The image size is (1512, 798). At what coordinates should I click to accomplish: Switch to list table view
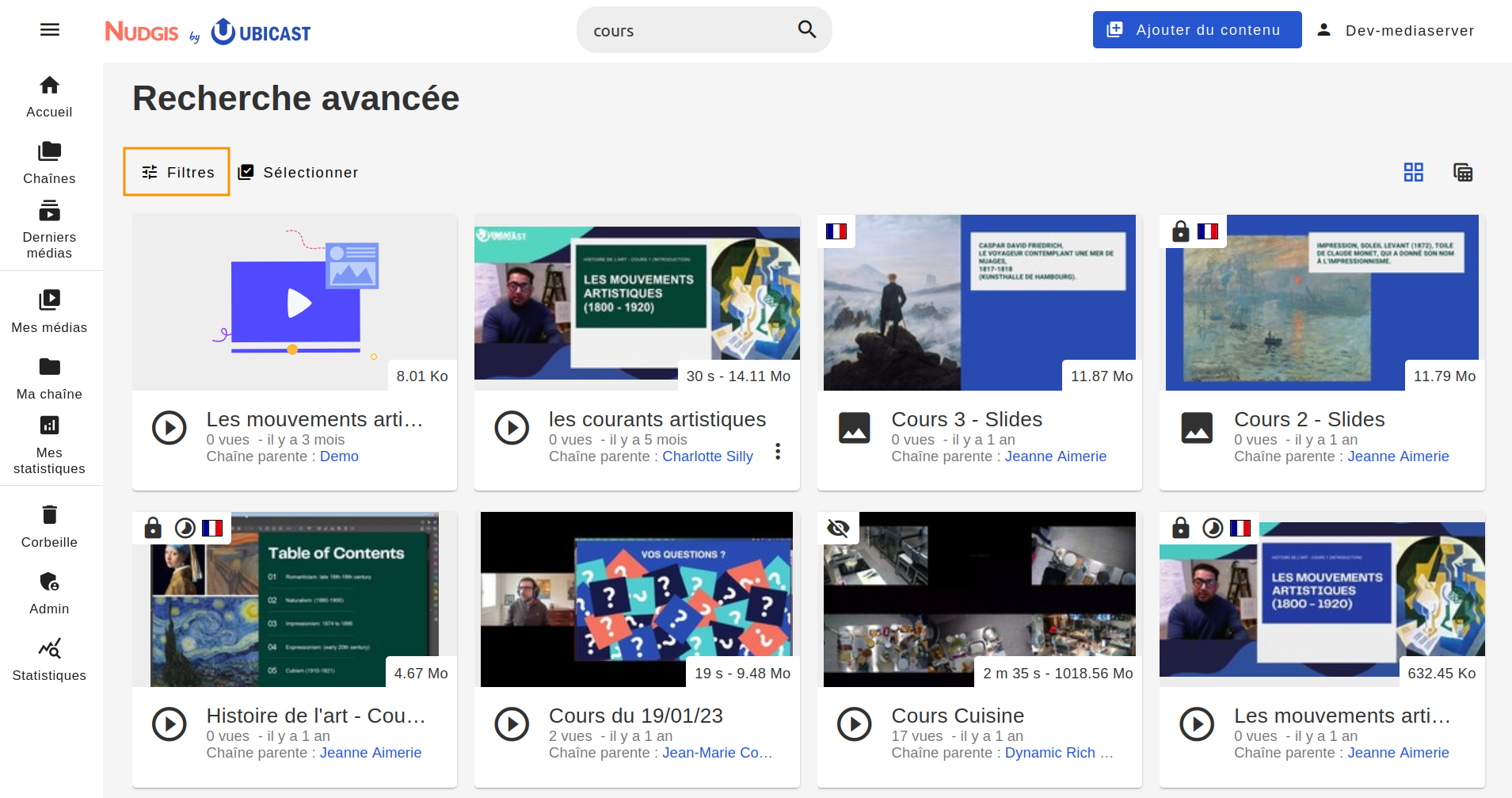pos(1463,172)
